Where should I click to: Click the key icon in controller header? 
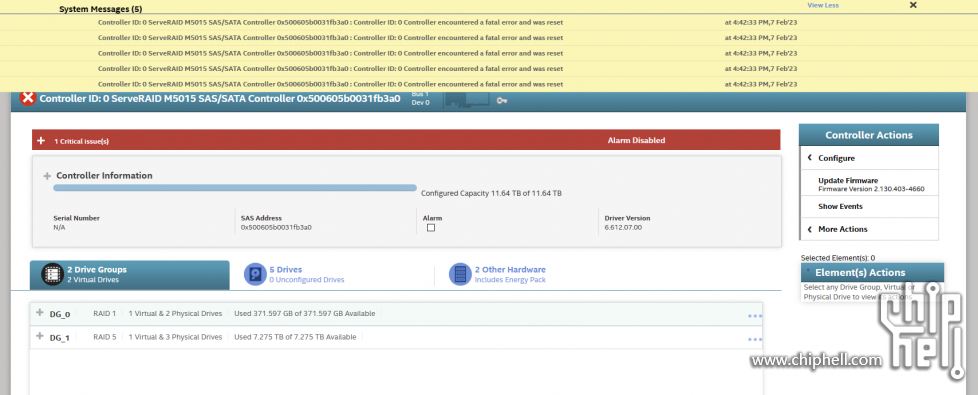point(502,100)
